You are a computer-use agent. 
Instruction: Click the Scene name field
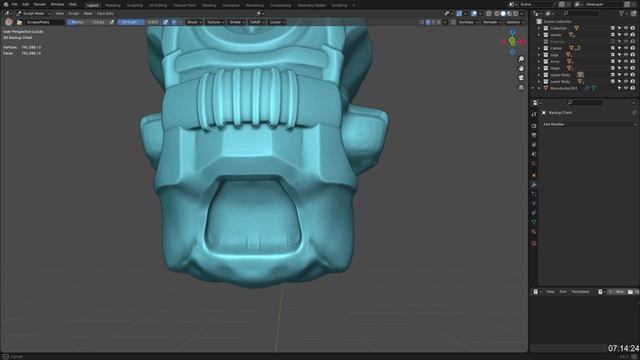(538, 4)
